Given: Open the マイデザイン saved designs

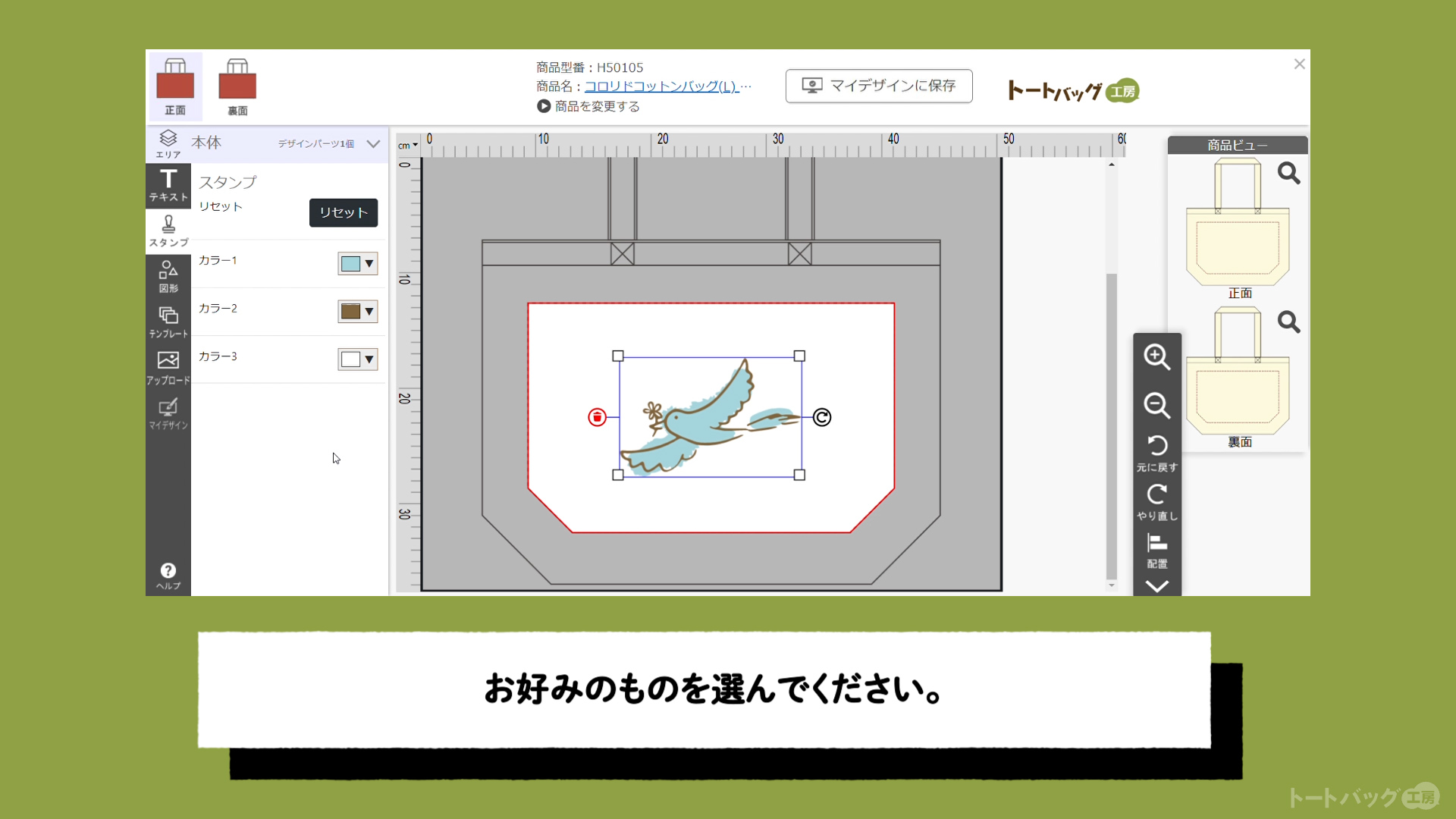Looking at the screenshot, I should [168, 413].
